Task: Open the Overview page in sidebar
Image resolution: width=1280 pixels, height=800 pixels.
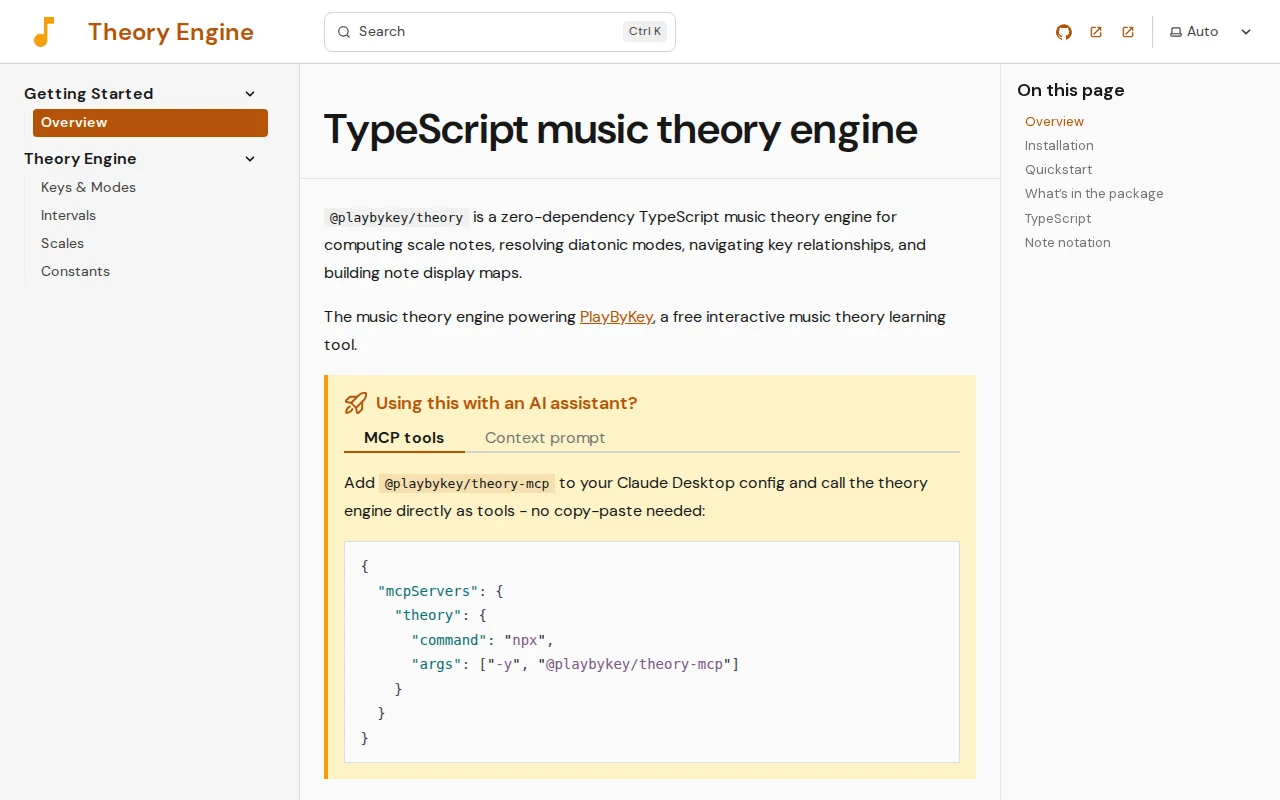Action: (x=150, y=123)
